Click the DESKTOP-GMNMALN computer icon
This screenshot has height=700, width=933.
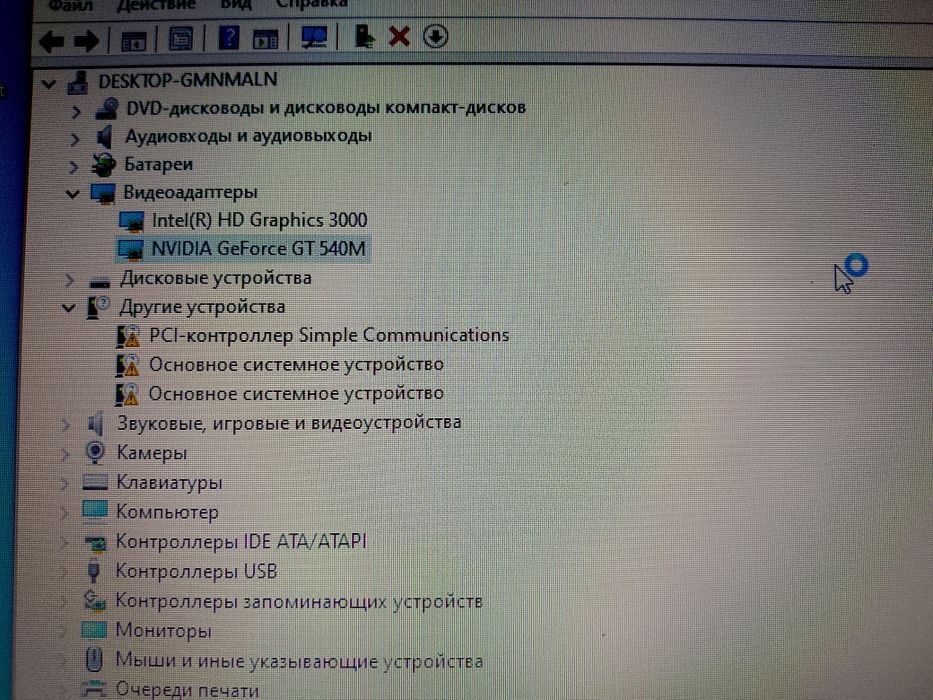coord(78,82)
